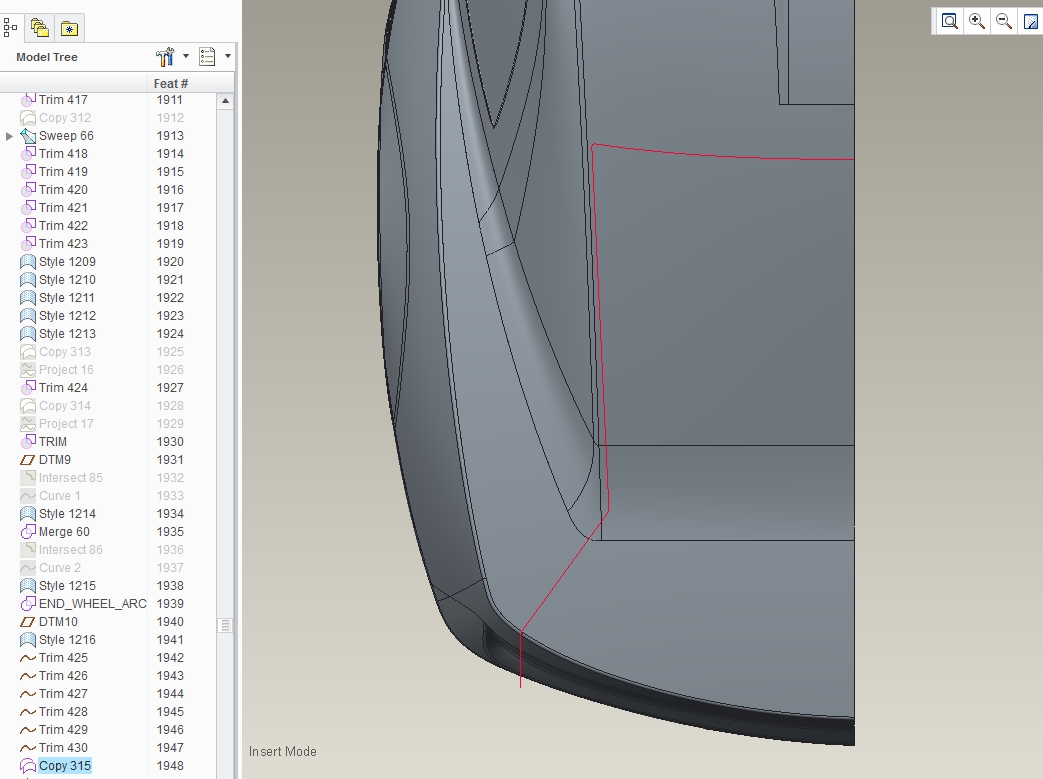Screen dimensions: 1043x779
Task: Click the Project 17 curve icon
Action: click(x=28, y=423)
